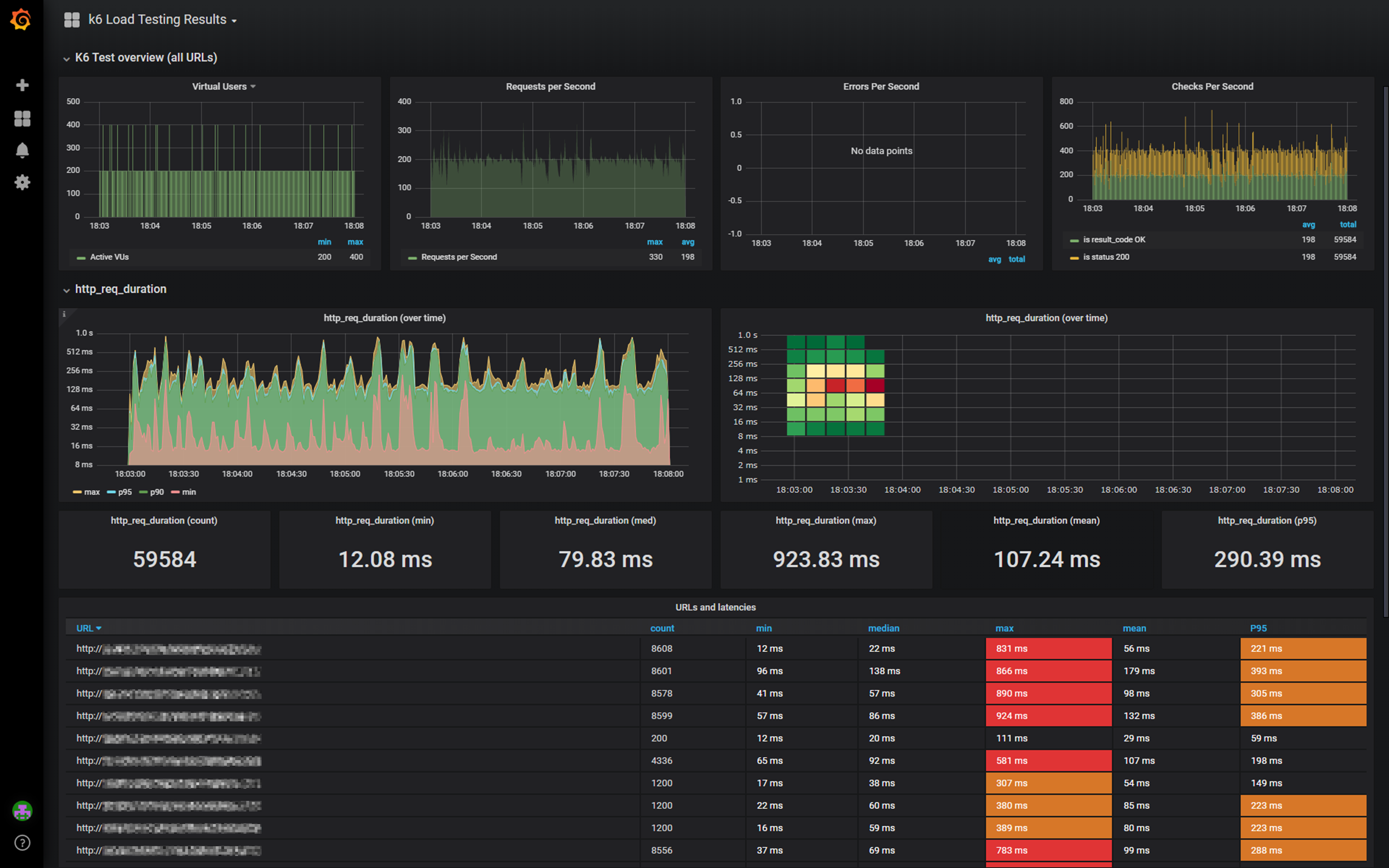
Task: Toggle the max series in duration legend
Action: pyautogui.click(x=91, y=492)
